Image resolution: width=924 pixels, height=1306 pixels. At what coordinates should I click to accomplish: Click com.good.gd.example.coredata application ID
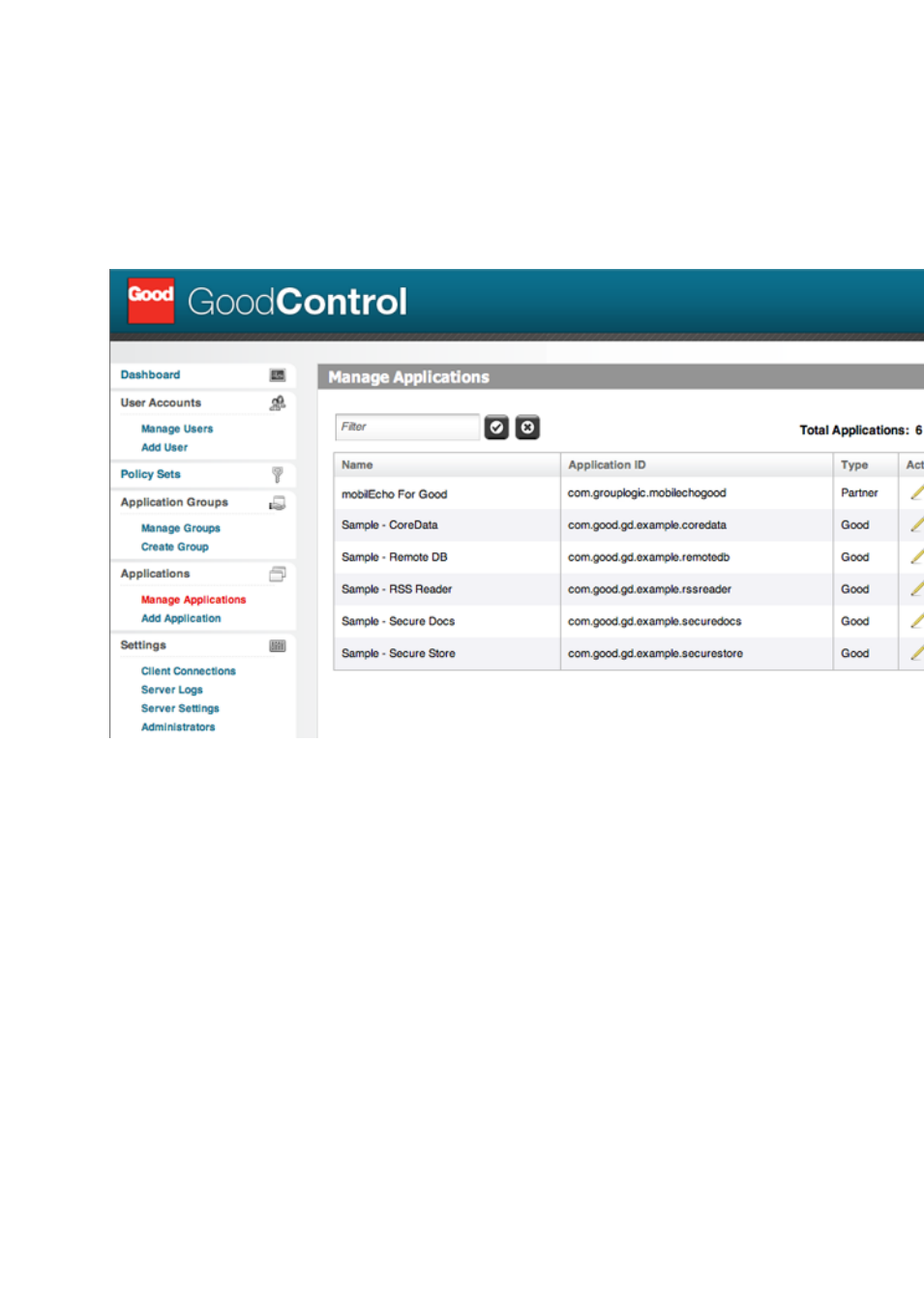(647, 525)
